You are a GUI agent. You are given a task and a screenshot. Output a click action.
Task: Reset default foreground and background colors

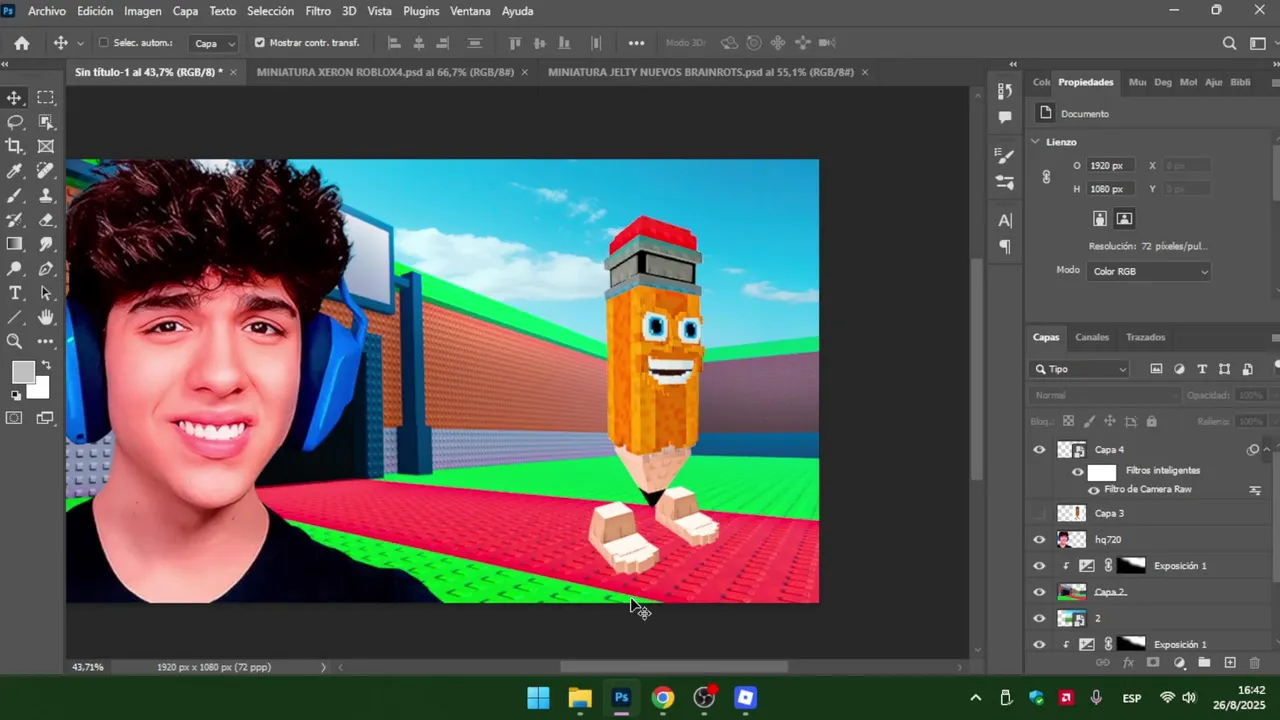15,395
